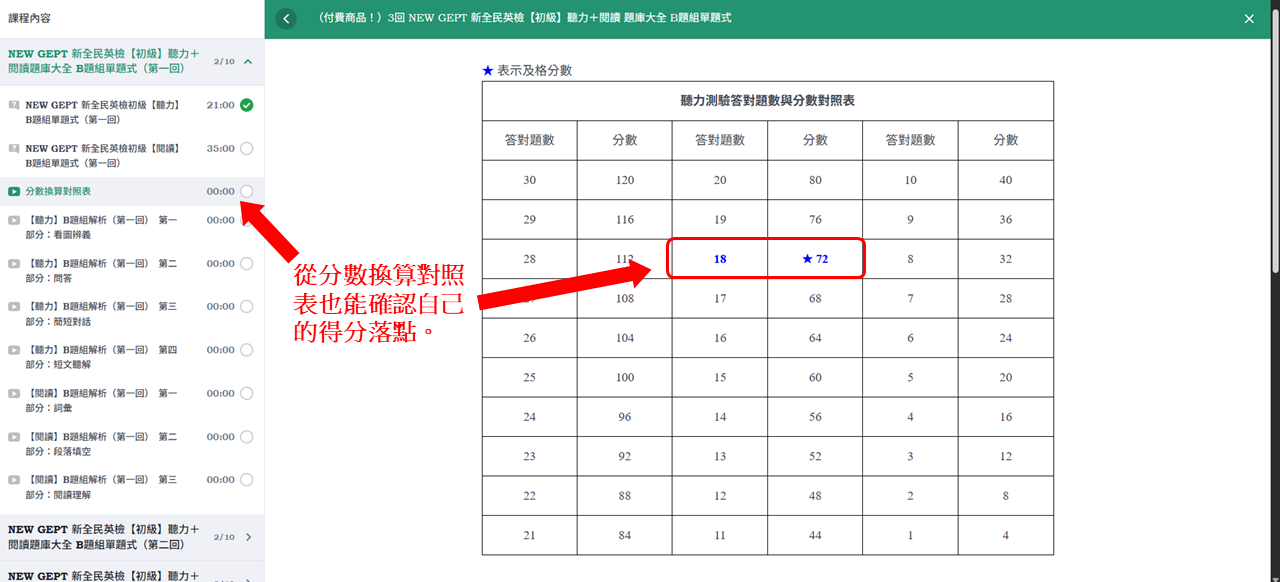Click video icon for 第一部分：看圖辨義
Viewport: 1280px width, 582px height.
point(14,221)
